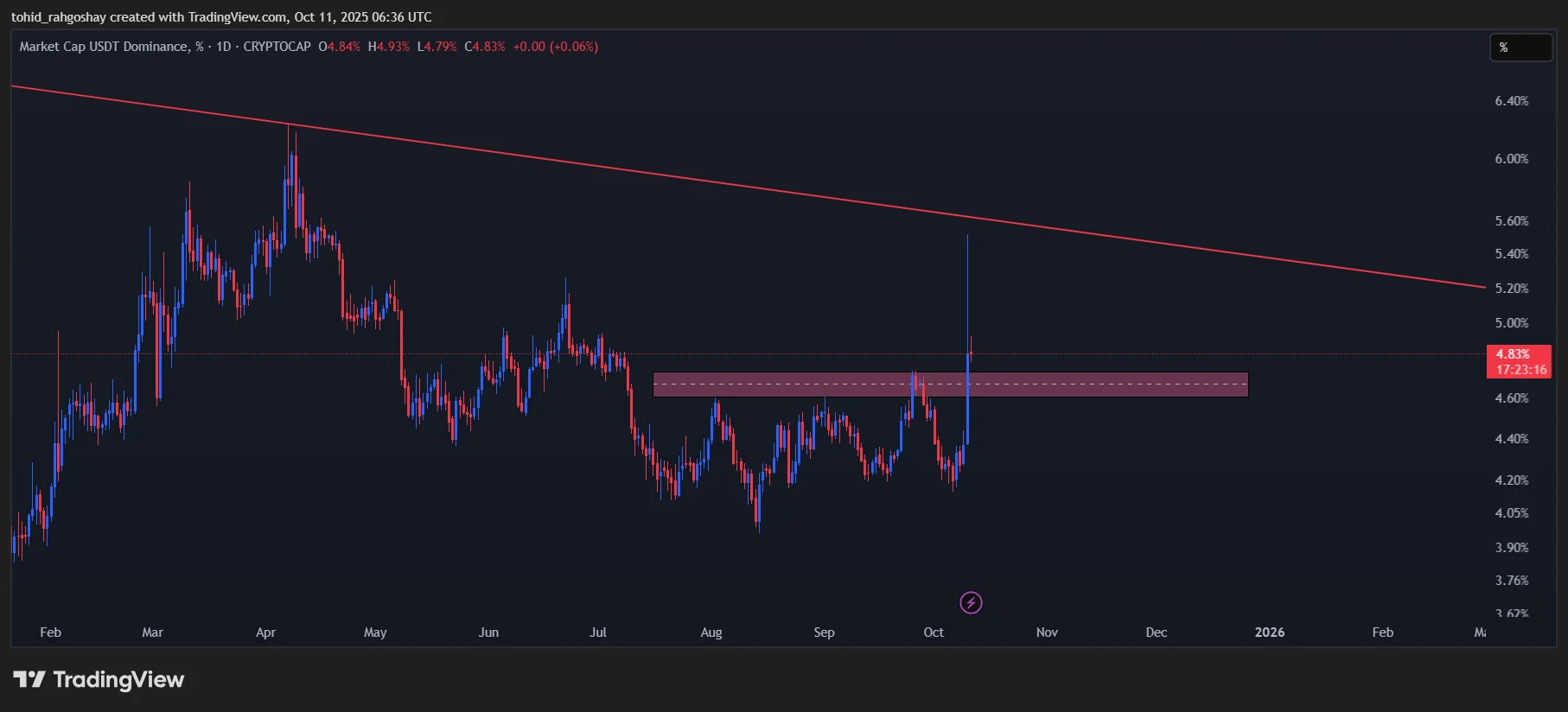Click the change value +0.00 (+0.06%)
Image resolution: width=1568 pixels, height=712 pixels.
(x=555, y=47)
